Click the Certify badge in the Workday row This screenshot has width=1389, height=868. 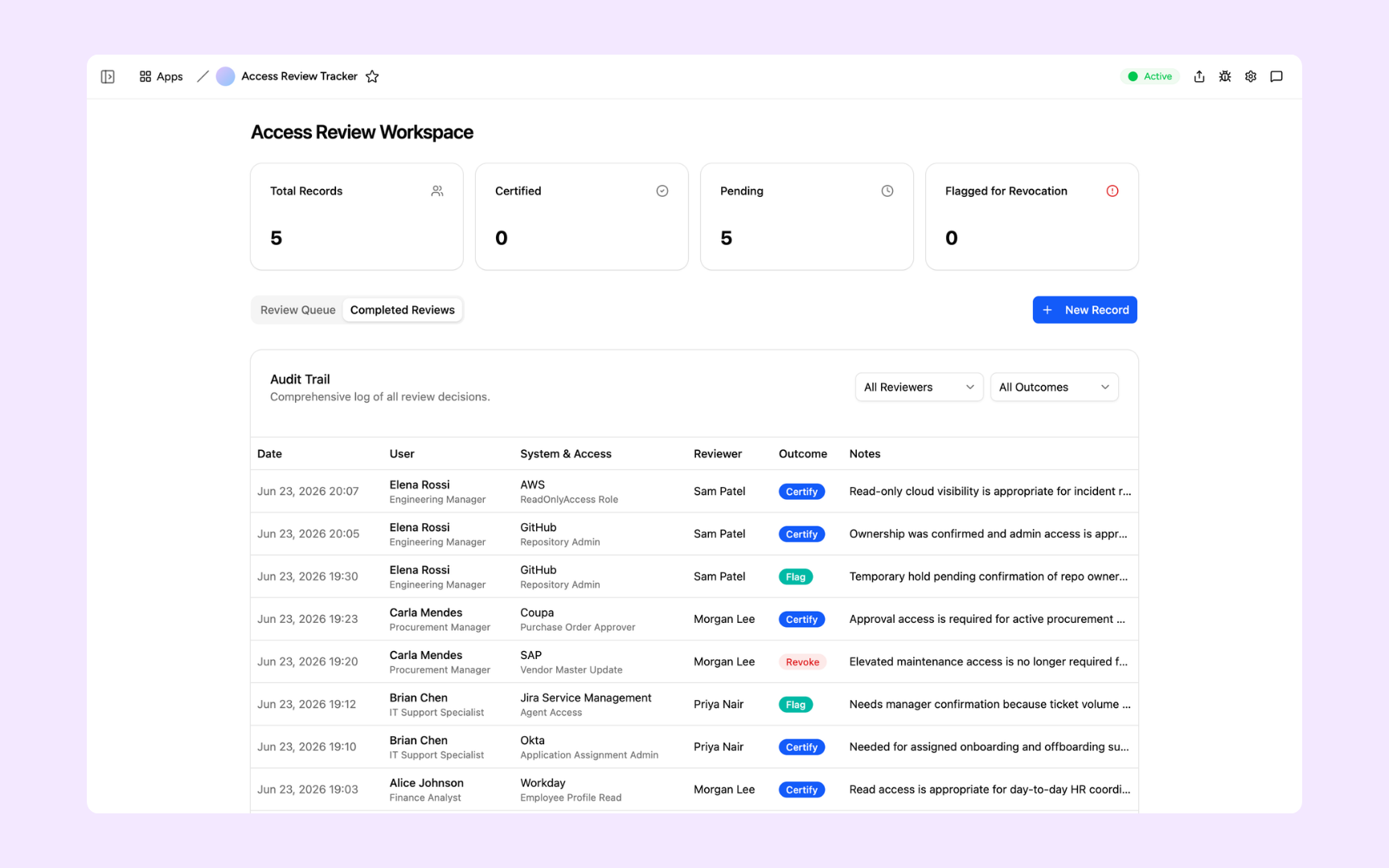(x=801, y=790)
